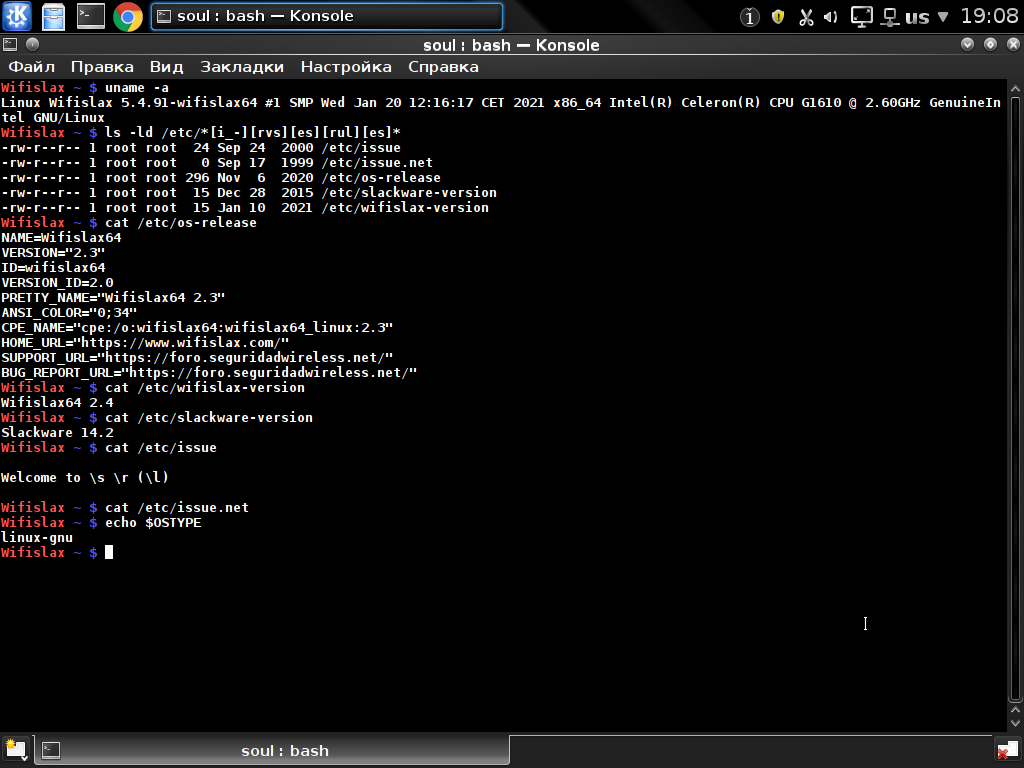This screenshot has width=1024, height=768.
Task: Click the 'echo $OSTYPE' command text
Action: coord(153,523)
